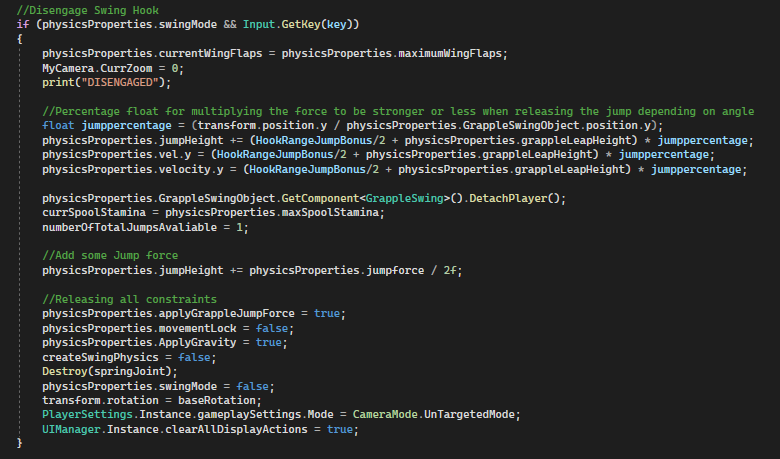Click the "float jumppercentage" declaration
Viewport: 780px width, 459px height.
pyautogui.click(x=106, y=125)
